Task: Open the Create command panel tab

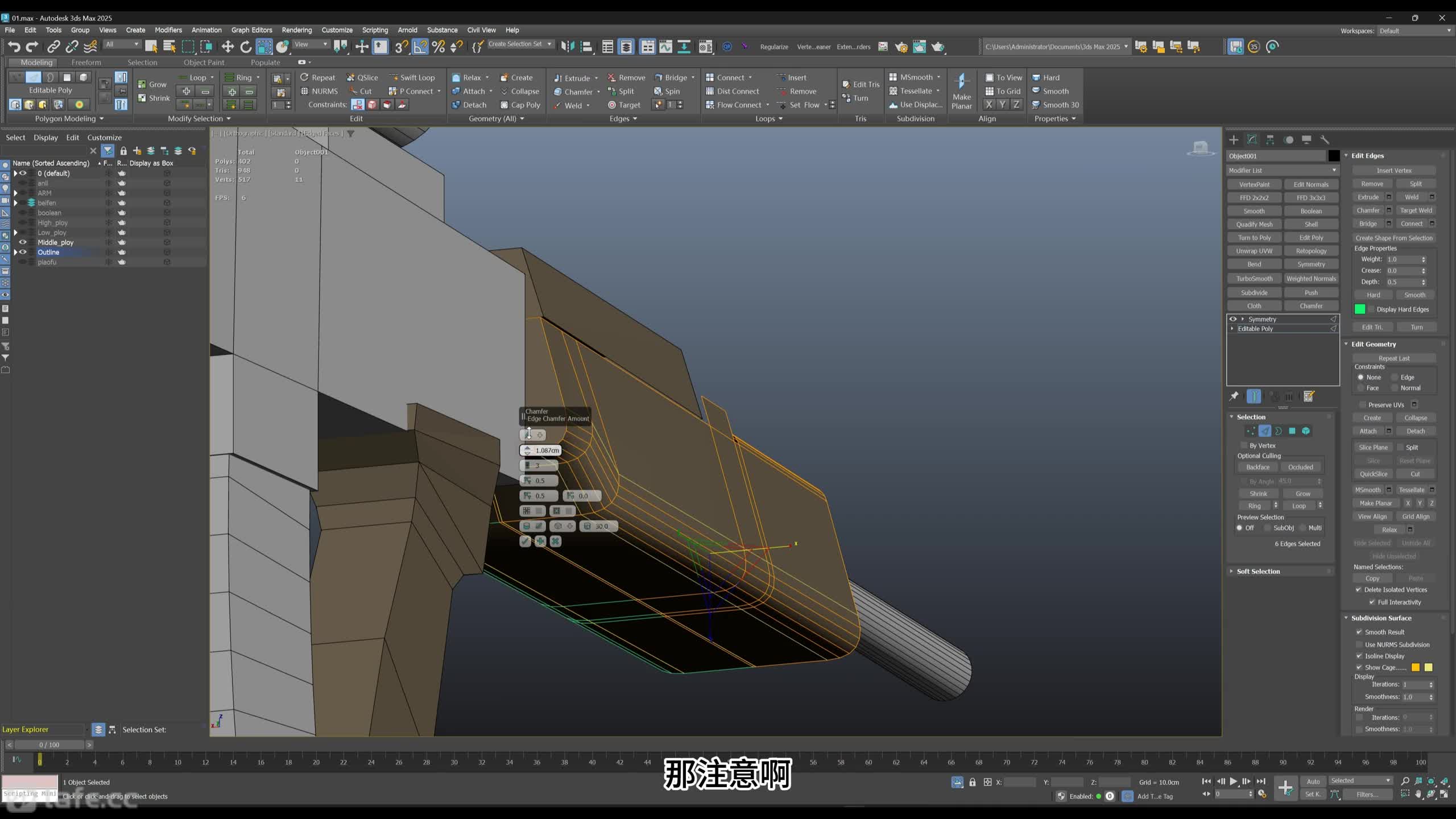Action: coord(1234,140)
